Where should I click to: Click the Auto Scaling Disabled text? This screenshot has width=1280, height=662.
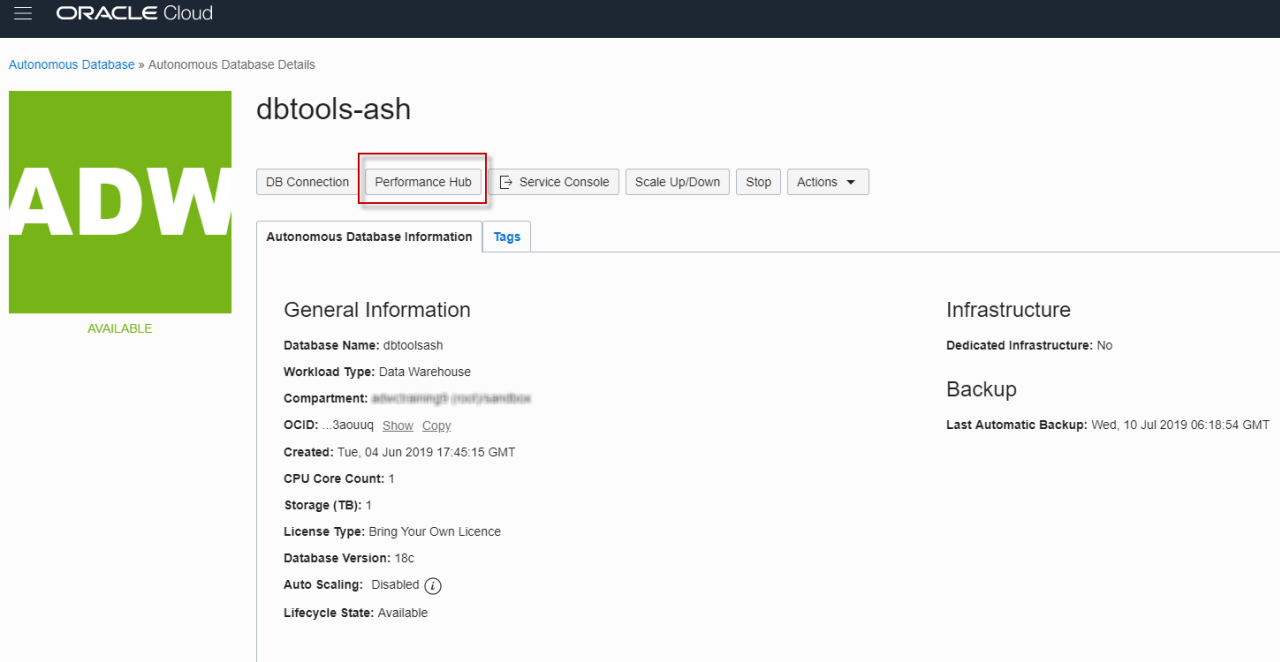click(395, 585)
